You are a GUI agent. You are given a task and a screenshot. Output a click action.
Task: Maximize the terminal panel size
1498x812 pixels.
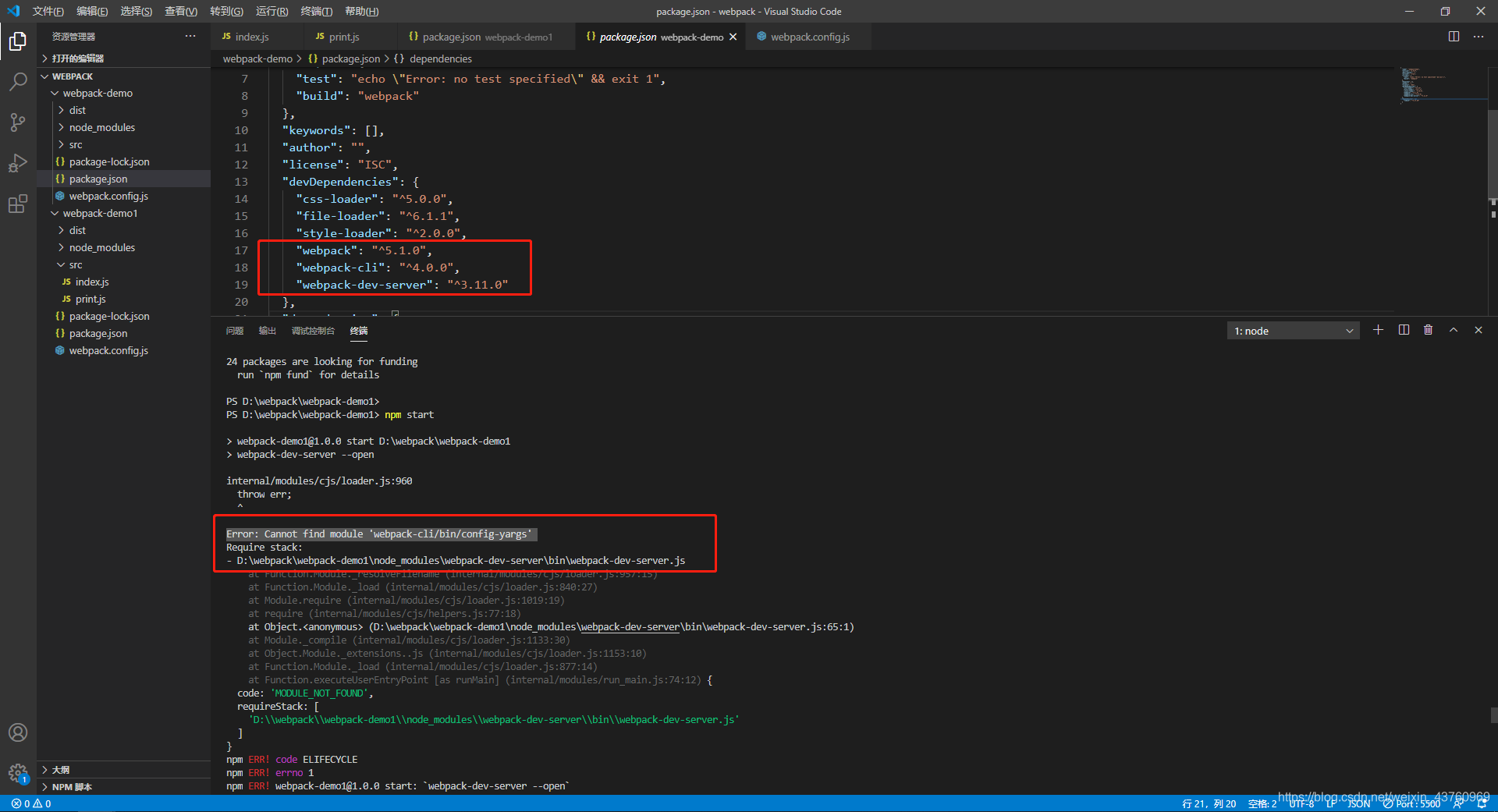[x=1454, y=330]
